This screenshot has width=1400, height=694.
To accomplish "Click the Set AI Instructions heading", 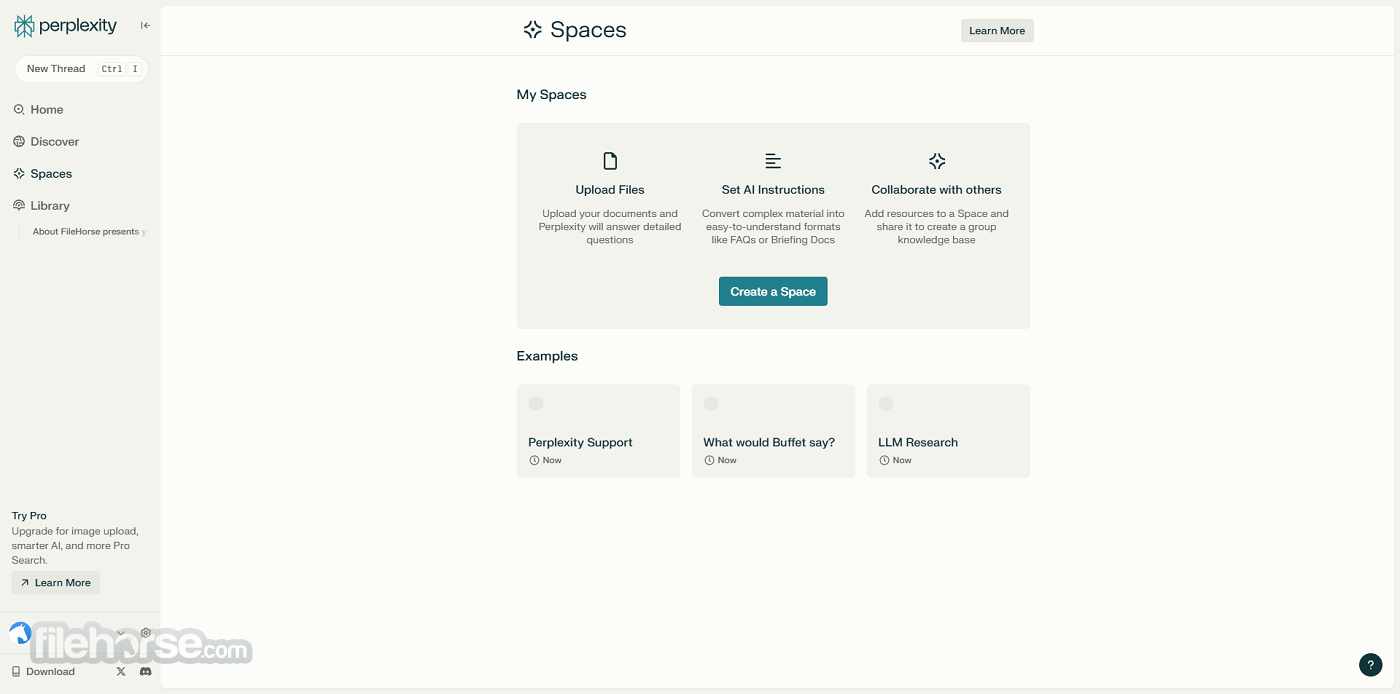I will tap(773, 190).
